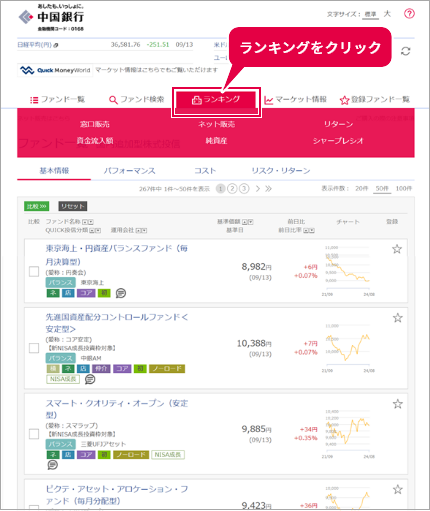Click the バランス tag under 東京海上・円資産バランスファンド

pos(60,282)
